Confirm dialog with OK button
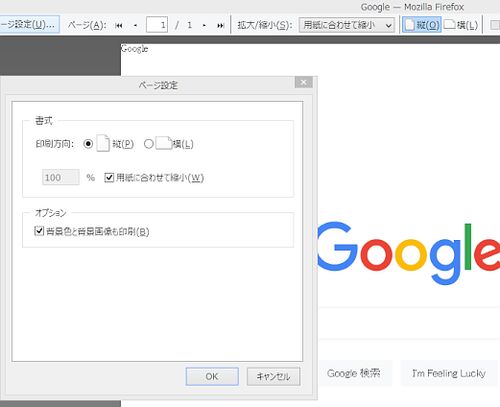This screenshot has height=407, width=500. [x=212, y=376]
